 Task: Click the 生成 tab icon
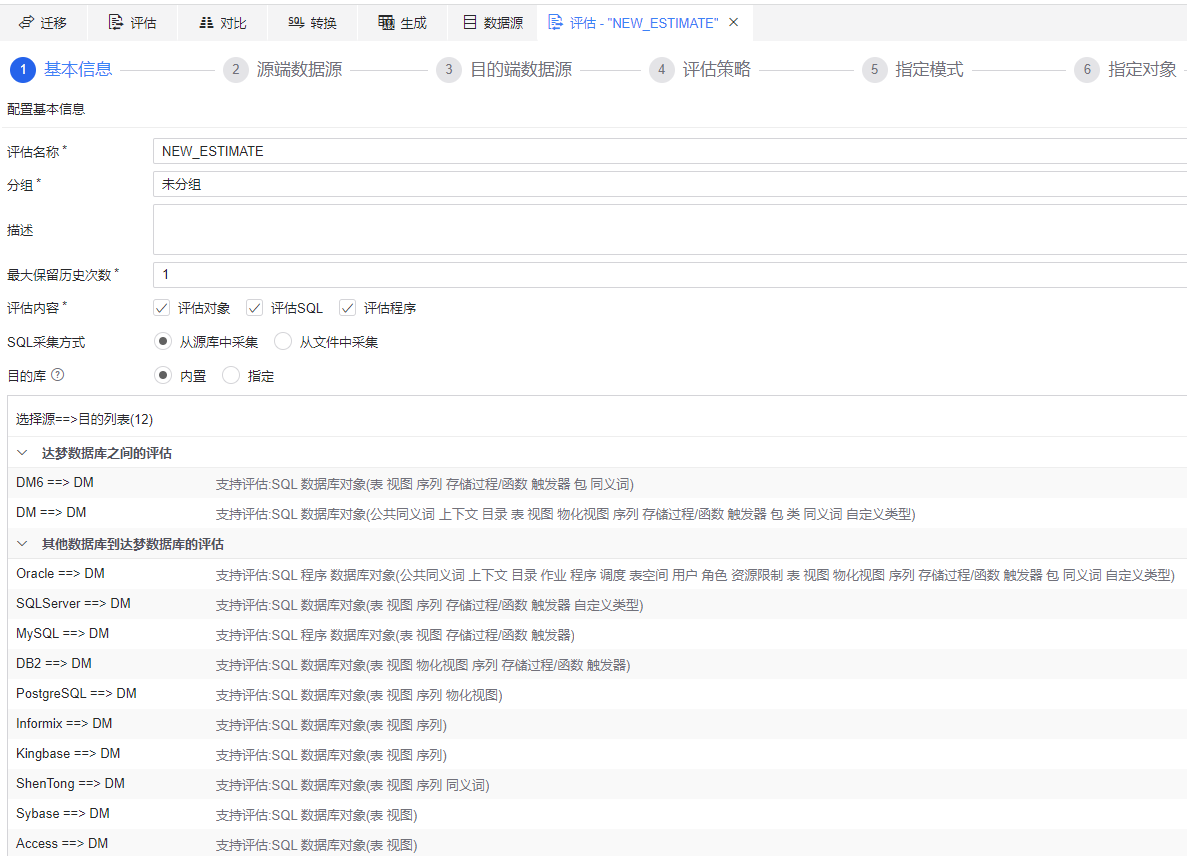point(386,23)
